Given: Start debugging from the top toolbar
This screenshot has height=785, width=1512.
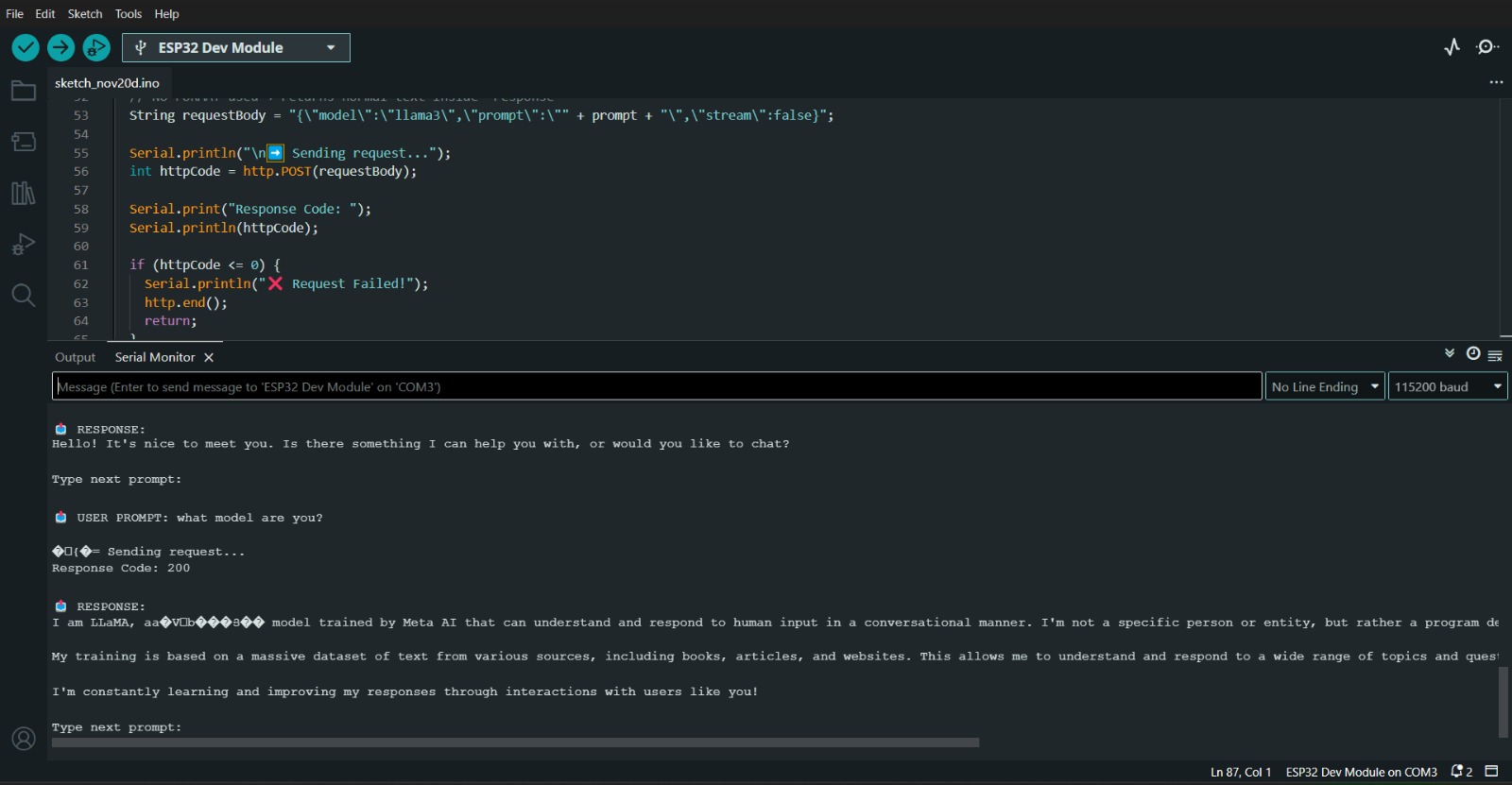Looking at the screenshot, I should [x=95, y=47].
